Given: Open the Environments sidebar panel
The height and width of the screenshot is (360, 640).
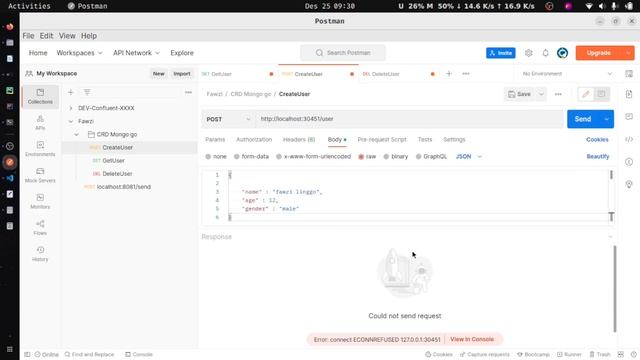Looking at the screenshot, I should [40, 149].
